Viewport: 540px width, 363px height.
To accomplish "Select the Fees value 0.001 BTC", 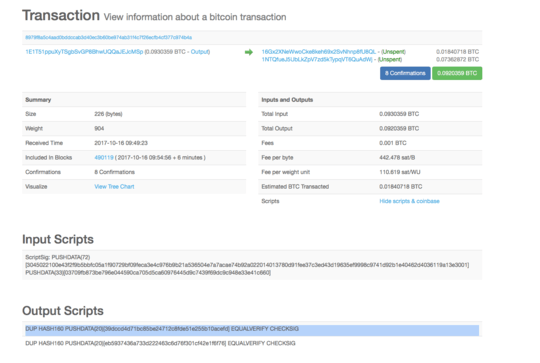I will tap(393, 143).
